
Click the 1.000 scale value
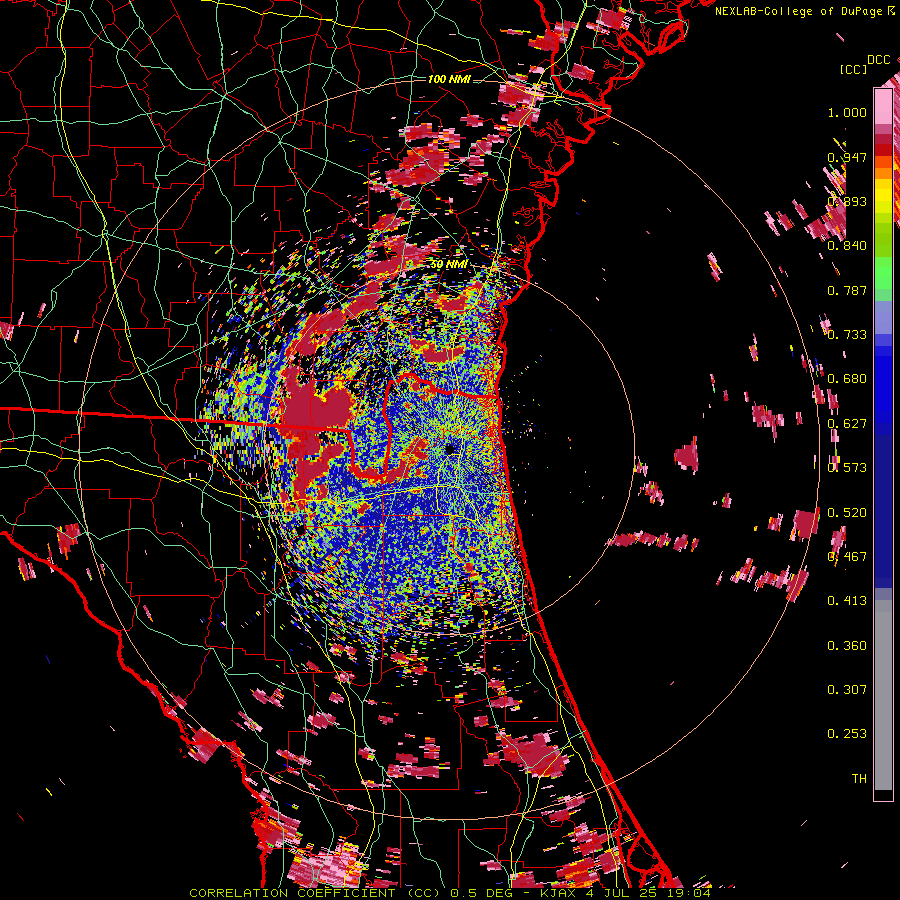click(847, 112)
